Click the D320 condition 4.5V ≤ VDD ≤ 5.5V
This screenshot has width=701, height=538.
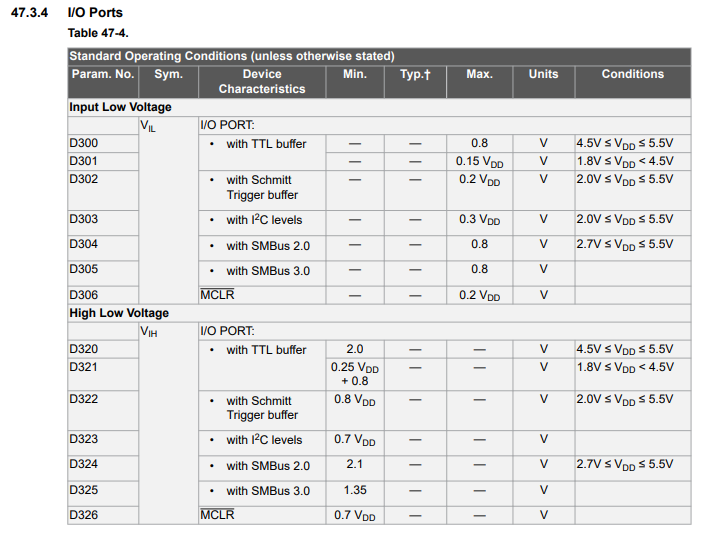coord(625,350)
